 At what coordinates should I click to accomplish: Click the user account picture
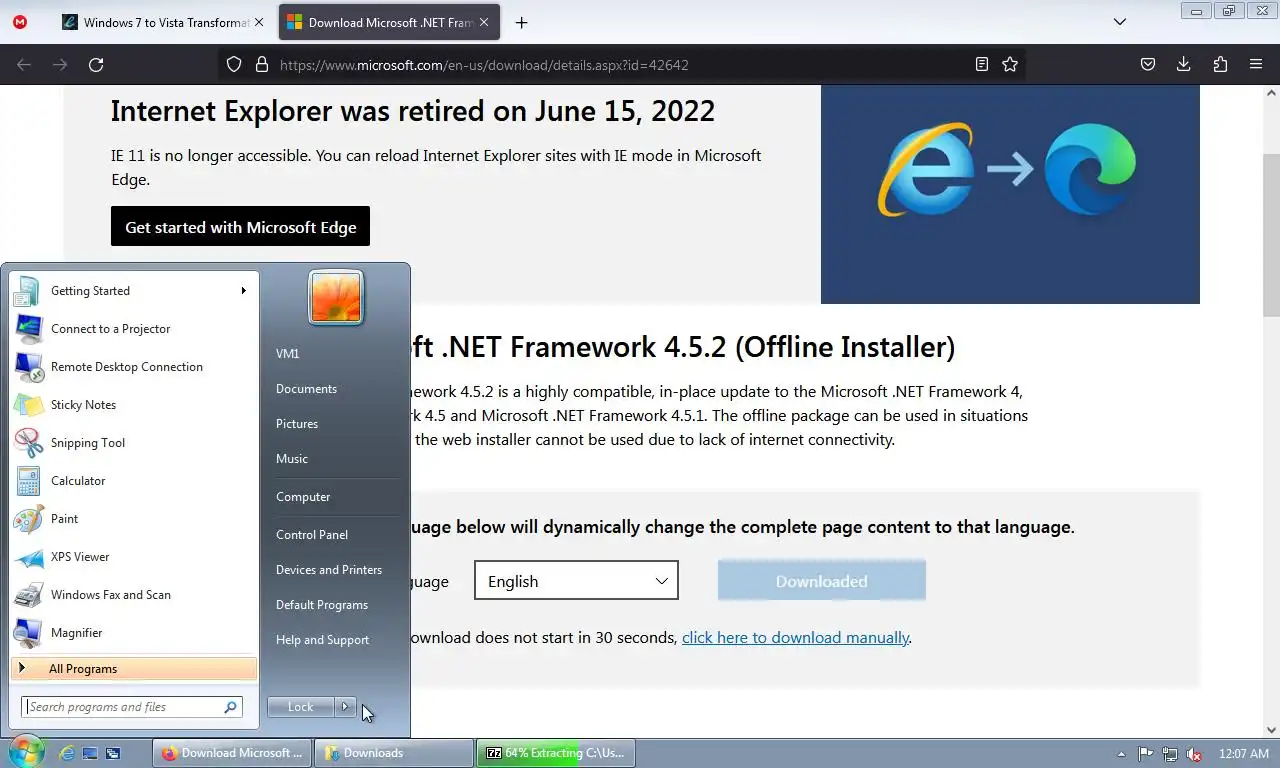pyautogui.click(x=336, y=298)
